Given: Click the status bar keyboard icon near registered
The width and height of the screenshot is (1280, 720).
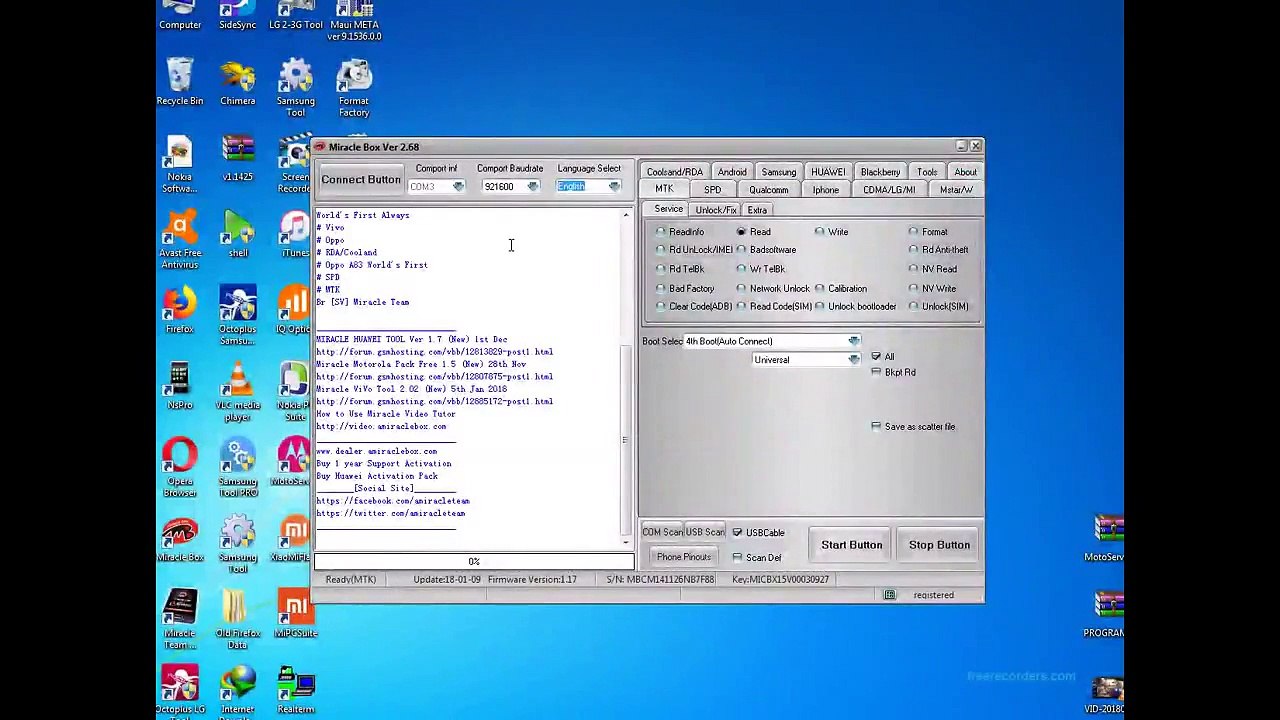Looking at the screenshot, I should pyautogui.click(x=889, y=595).
